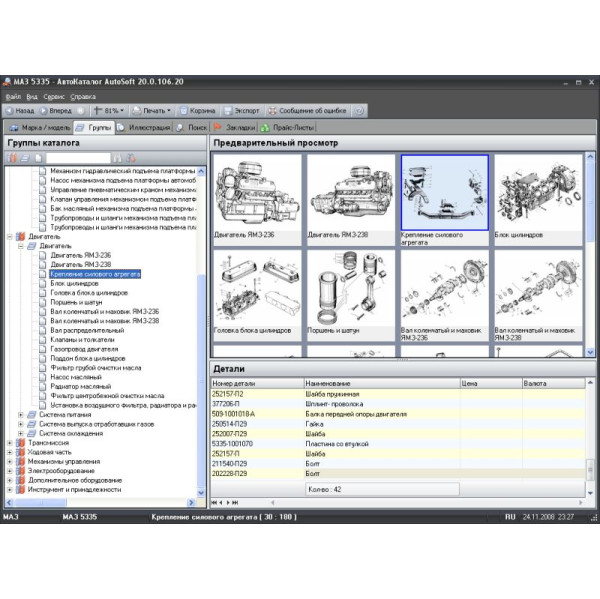Click the Вперед (Forward) toolbar button
Viewport: 600px width, 599px height.
tap(56, 110)
